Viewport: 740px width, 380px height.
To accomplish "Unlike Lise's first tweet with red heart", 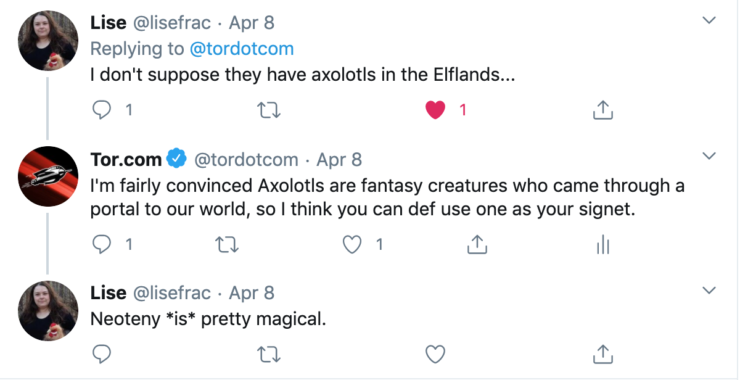I will tap(435, 110).
